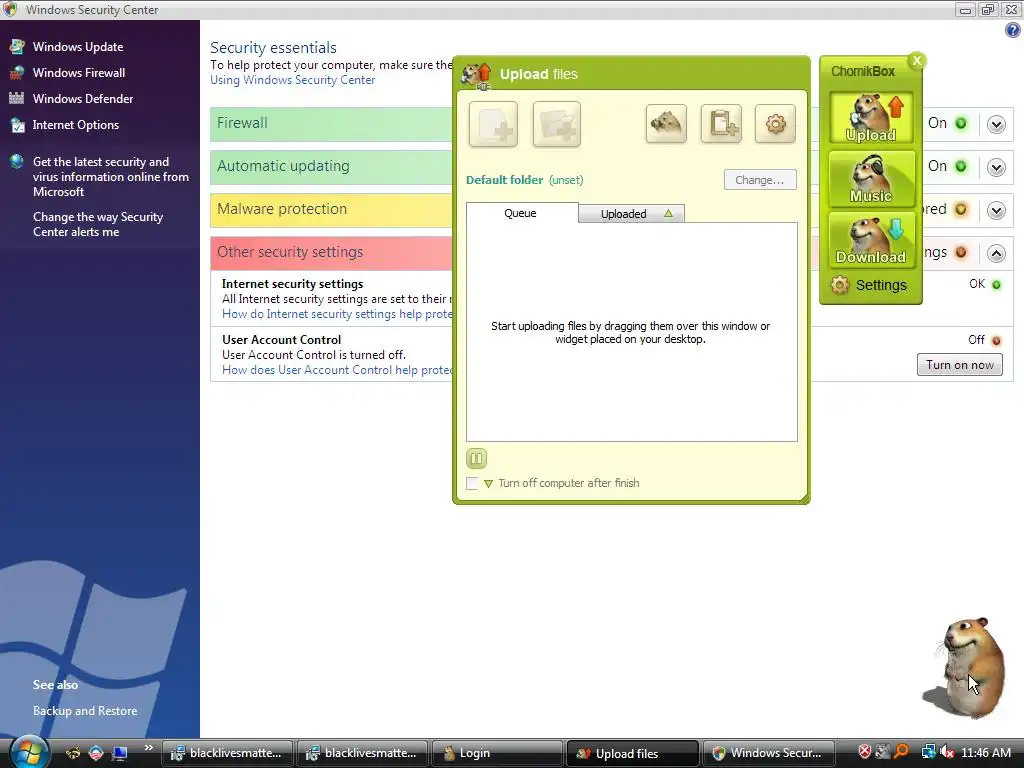Click the pause queue button
Screen dimensions: 1024x768
pyautogui.click(x=477, y=458)
